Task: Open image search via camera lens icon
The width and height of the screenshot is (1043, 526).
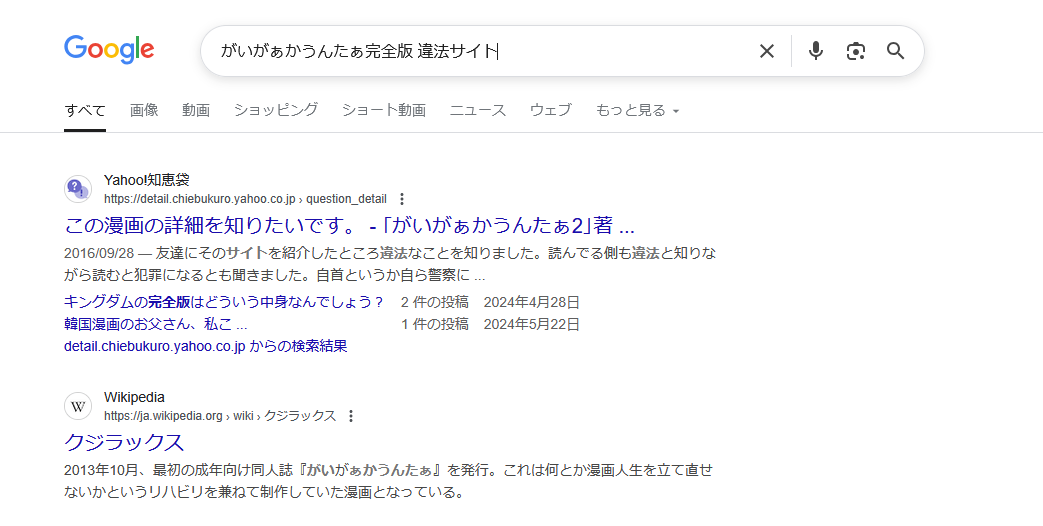Action: click(855, 51)
